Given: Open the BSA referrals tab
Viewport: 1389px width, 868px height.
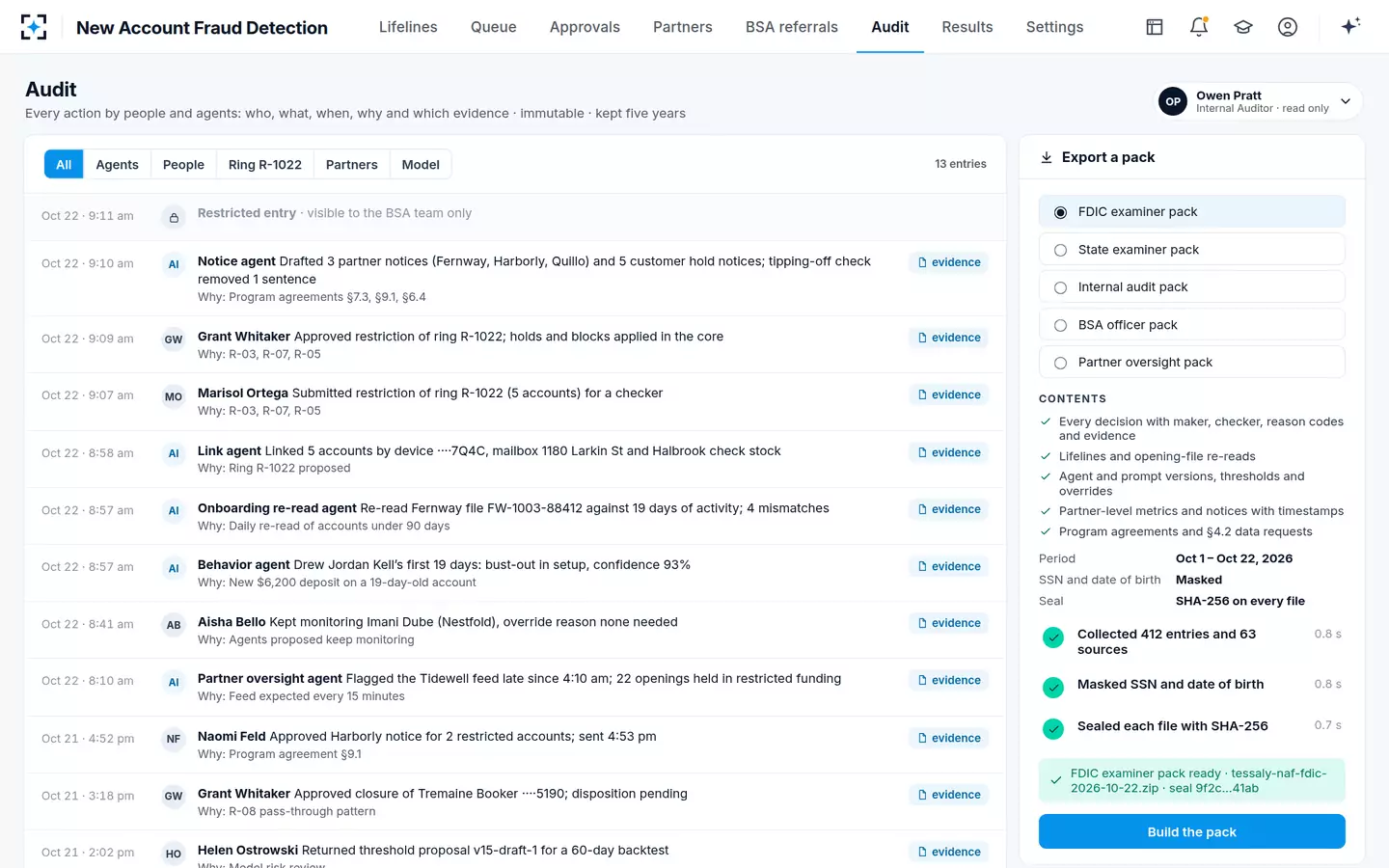Looking at the screenshot, I should (x=792, y=27).
